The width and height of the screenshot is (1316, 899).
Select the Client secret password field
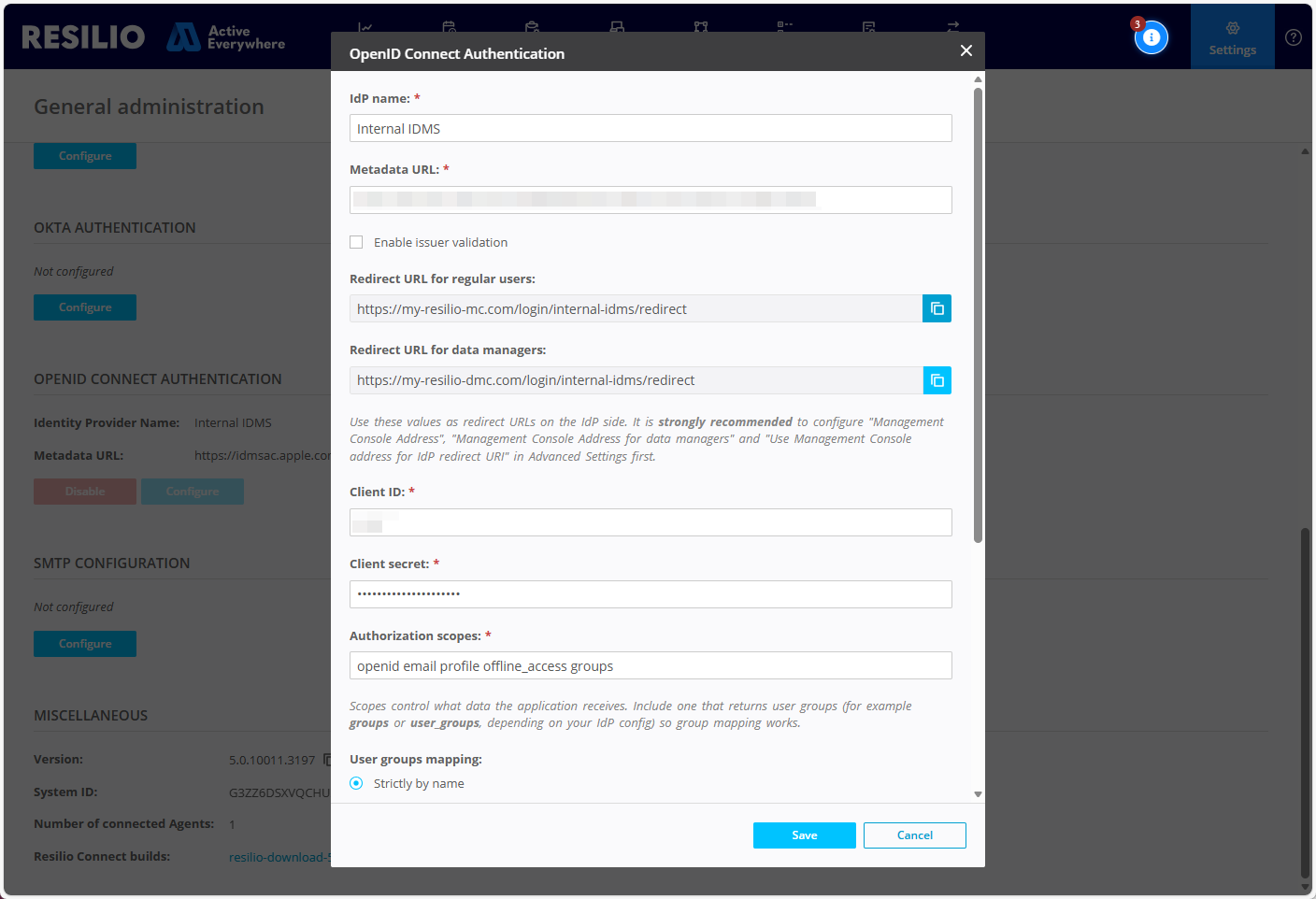pyautogui.click(x=651, y=594)
